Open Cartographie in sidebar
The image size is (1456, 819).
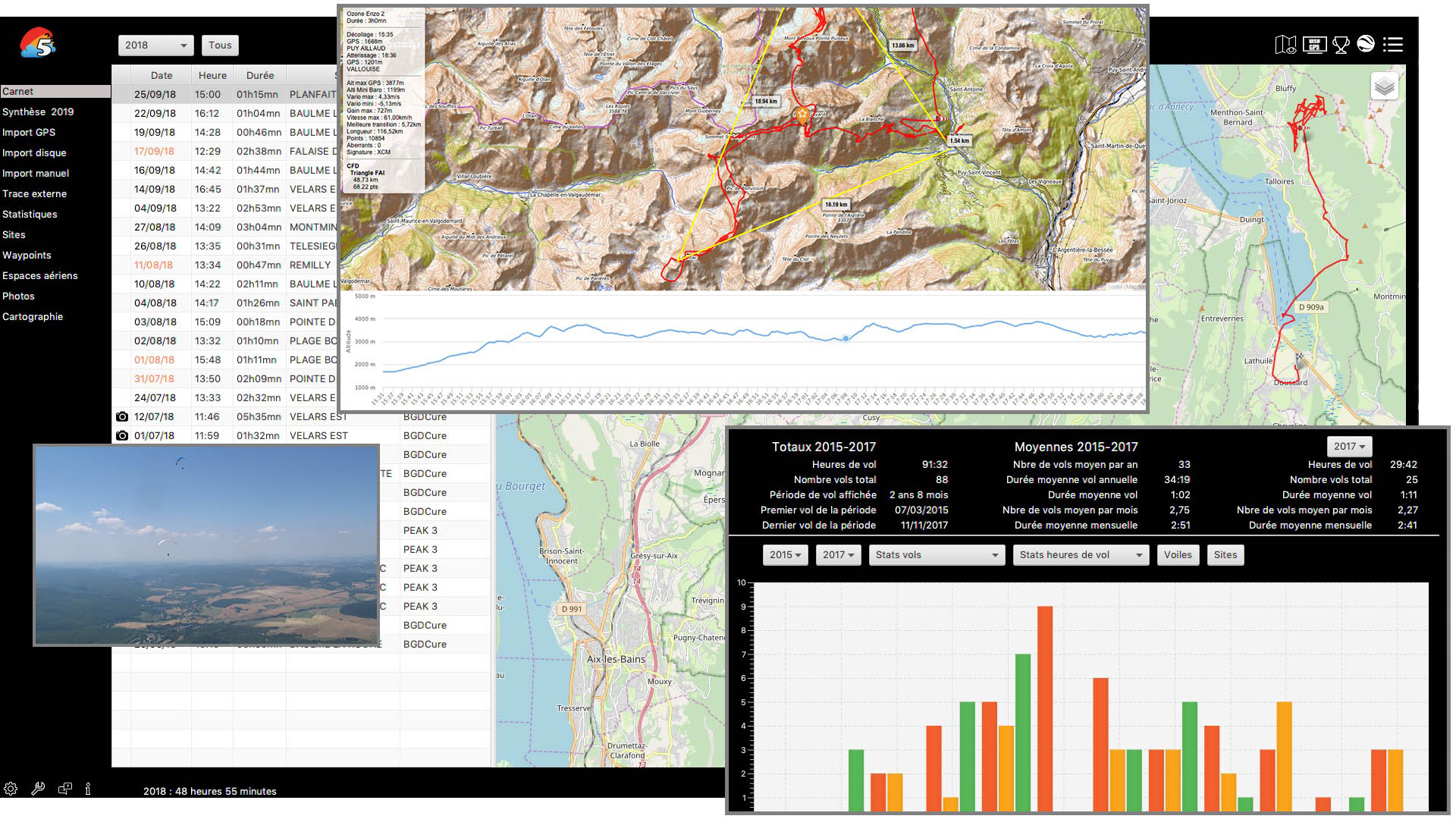pyautogui.click(x=33, y=316)
